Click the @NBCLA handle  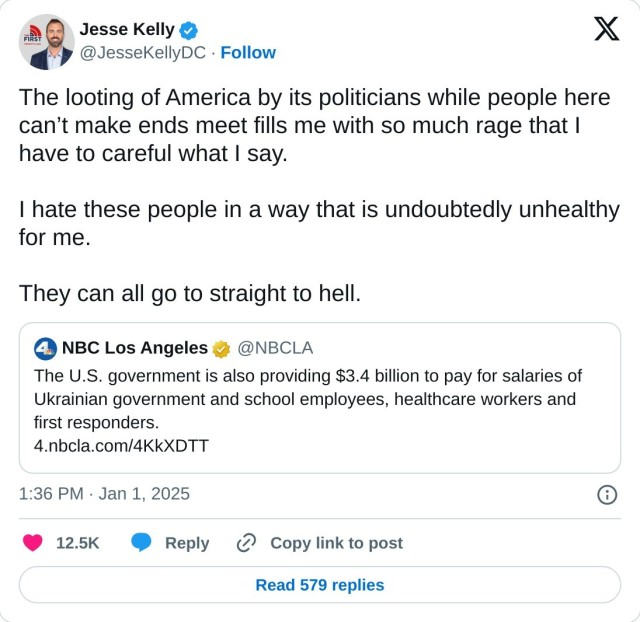click(277, 348)
